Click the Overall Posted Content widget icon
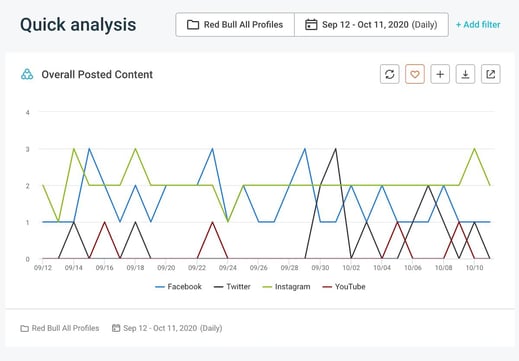This screenshot has width=519, height=361. [27, 74]
